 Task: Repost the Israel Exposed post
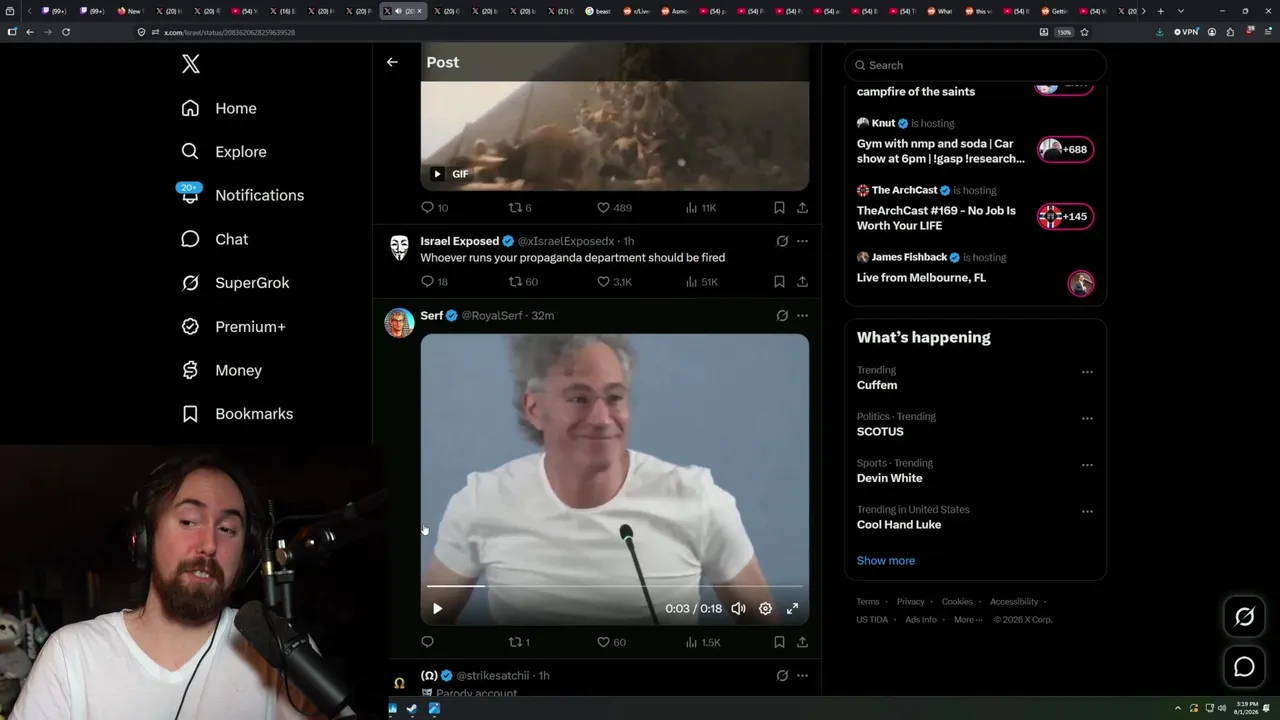pyautogui.click(x=523, y=282)
